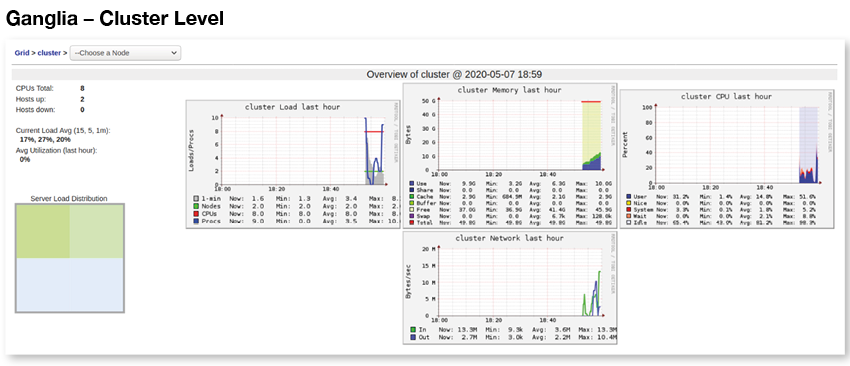Click the blue Procs legend swatch

[x=196, y=222]
